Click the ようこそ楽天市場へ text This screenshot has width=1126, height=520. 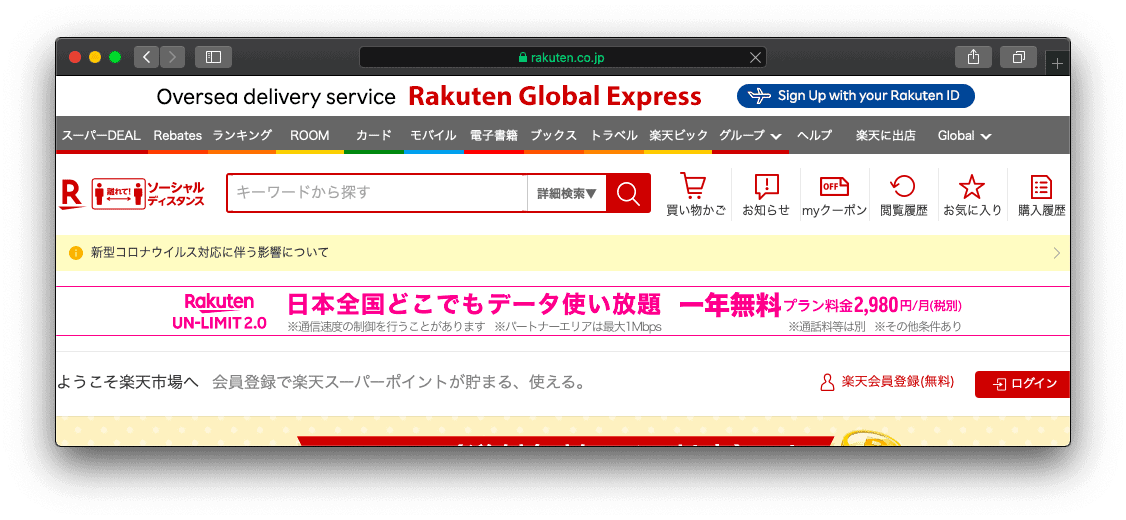[x=129, y=382]
